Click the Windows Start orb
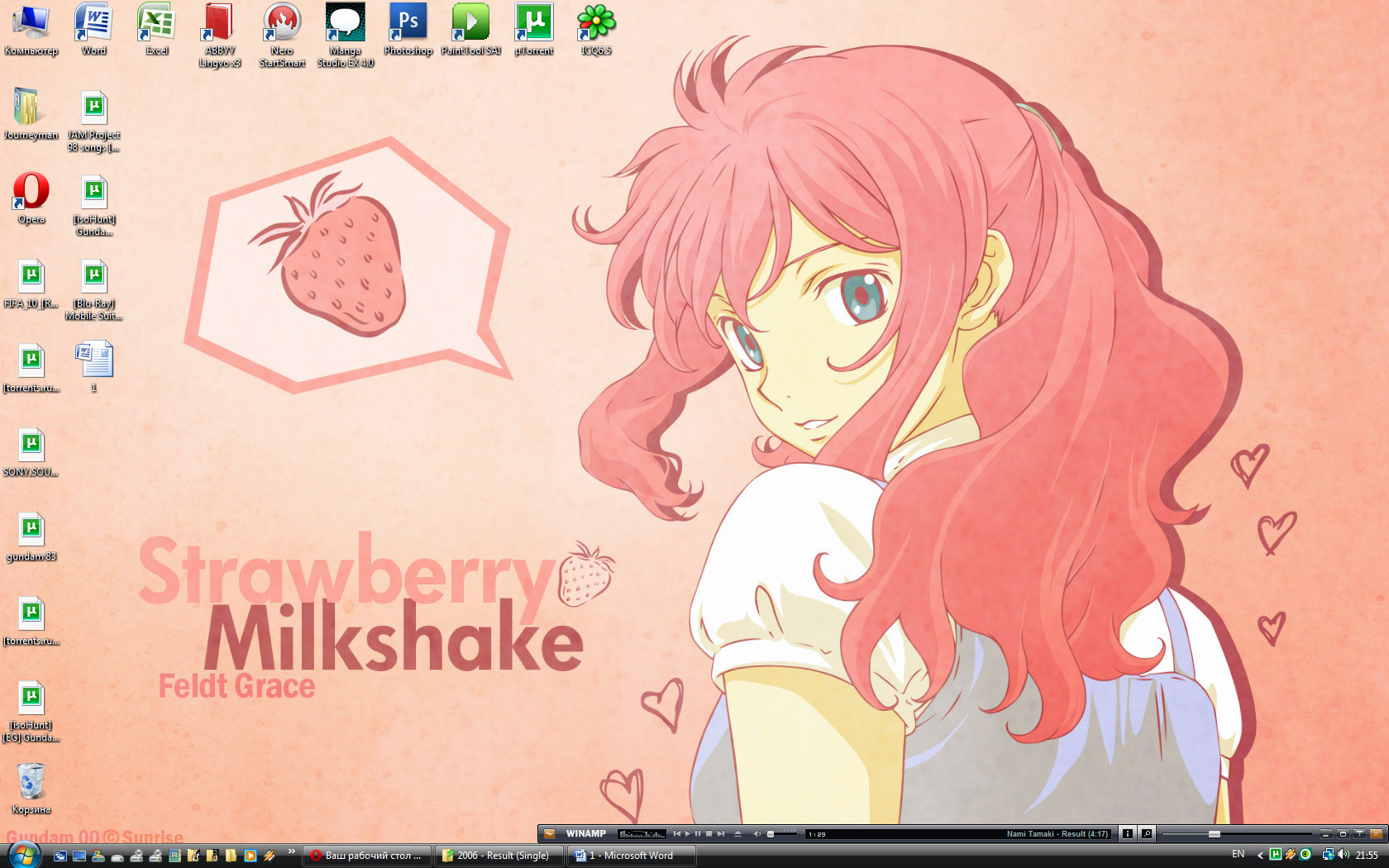This screenshot has height=868, width=1389. pyautogui.click(x=23, y=855)
